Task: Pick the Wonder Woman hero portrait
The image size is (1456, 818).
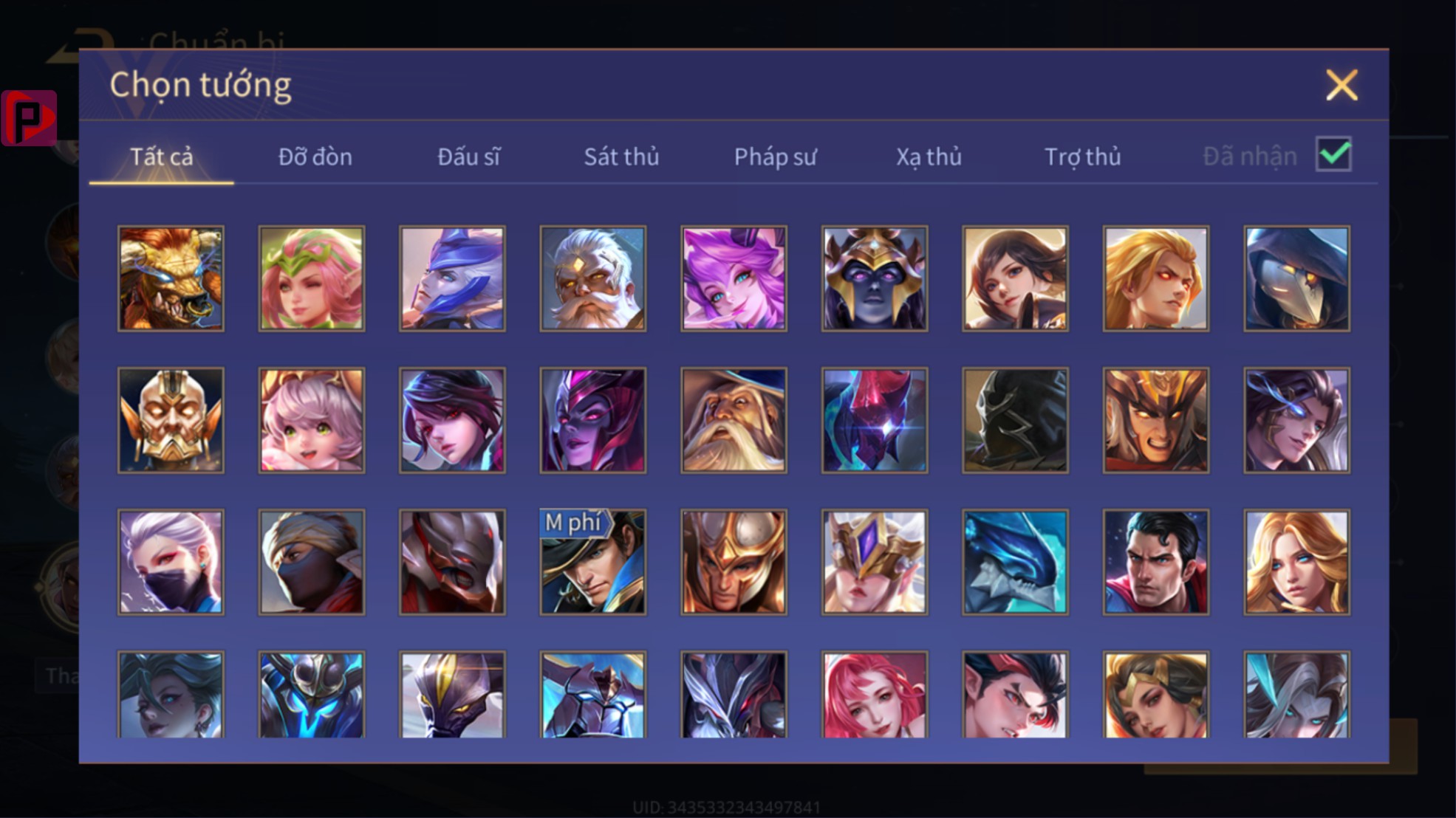Action: point(1156,694)
